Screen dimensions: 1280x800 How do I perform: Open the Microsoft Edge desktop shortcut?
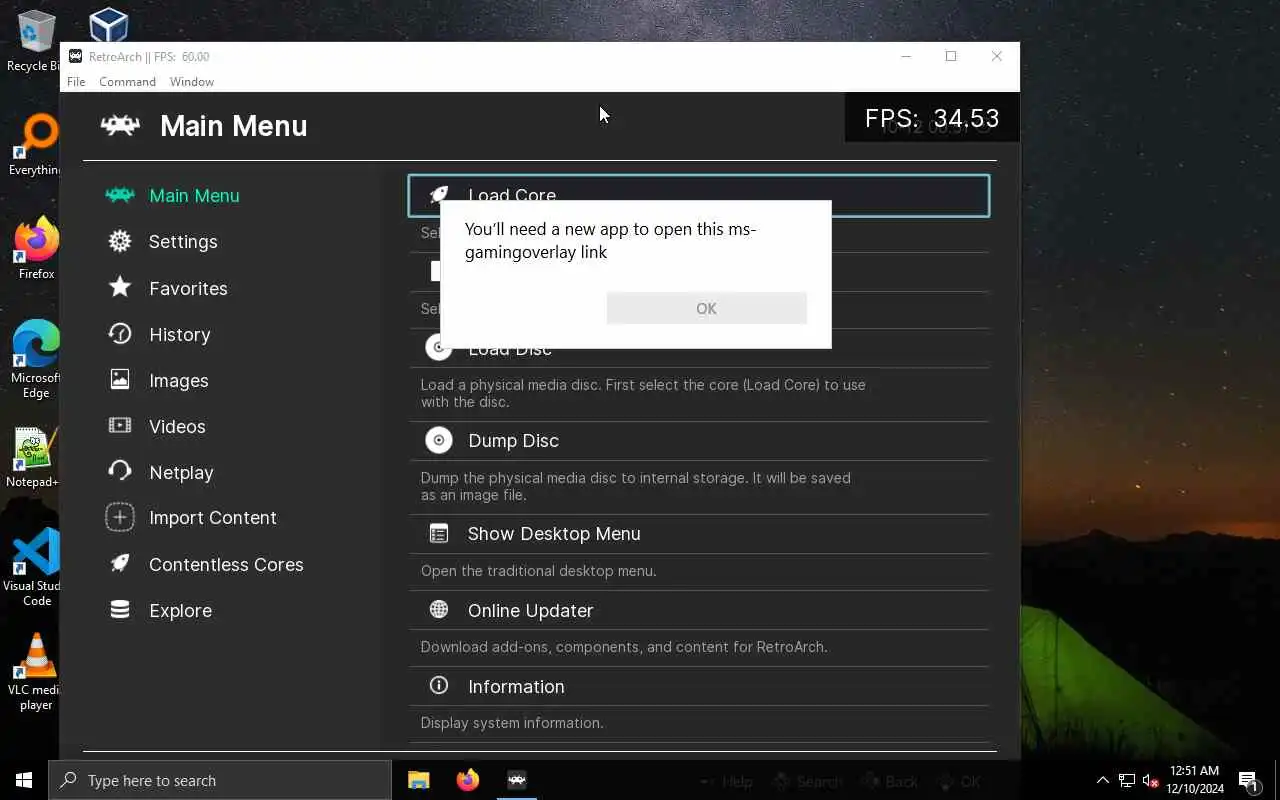[x=36, y=358]
